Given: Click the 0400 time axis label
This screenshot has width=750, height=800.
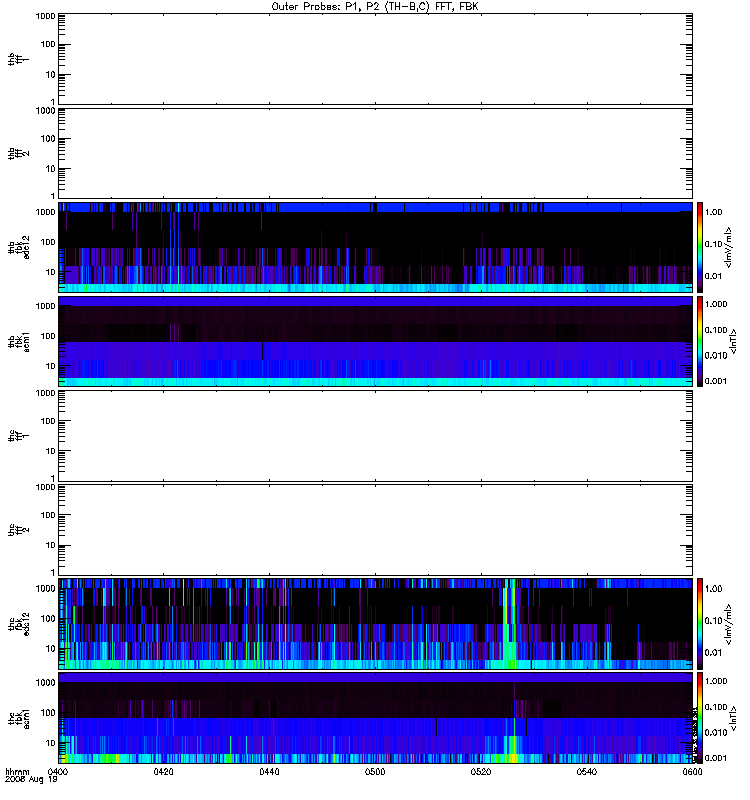Looking at the screenshot, I should click(58, 772).
